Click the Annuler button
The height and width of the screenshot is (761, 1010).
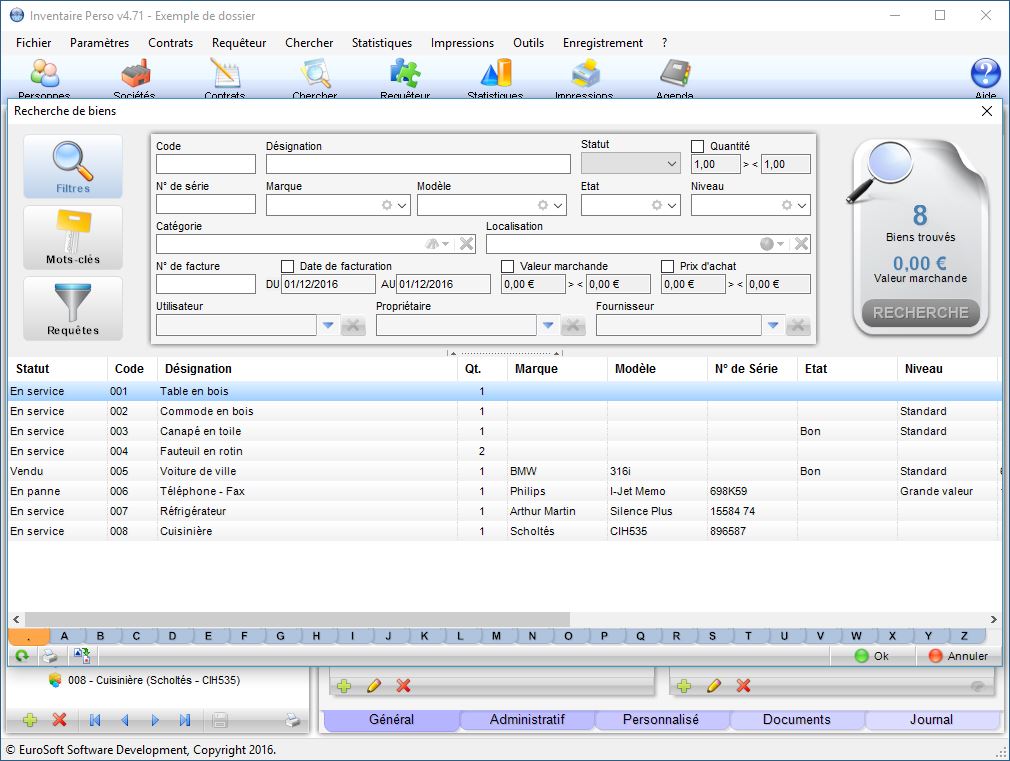tap(958, 656)
